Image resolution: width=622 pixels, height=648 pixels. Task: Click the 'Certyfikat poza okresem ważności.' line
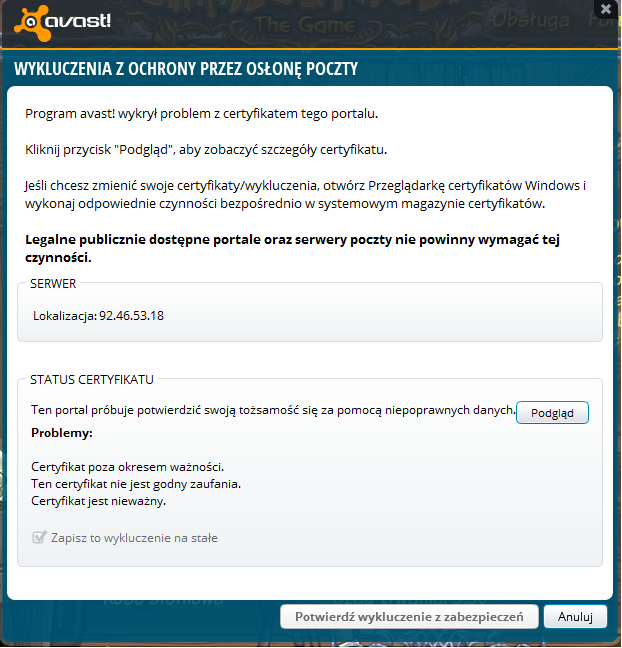[x=127, y=467]
